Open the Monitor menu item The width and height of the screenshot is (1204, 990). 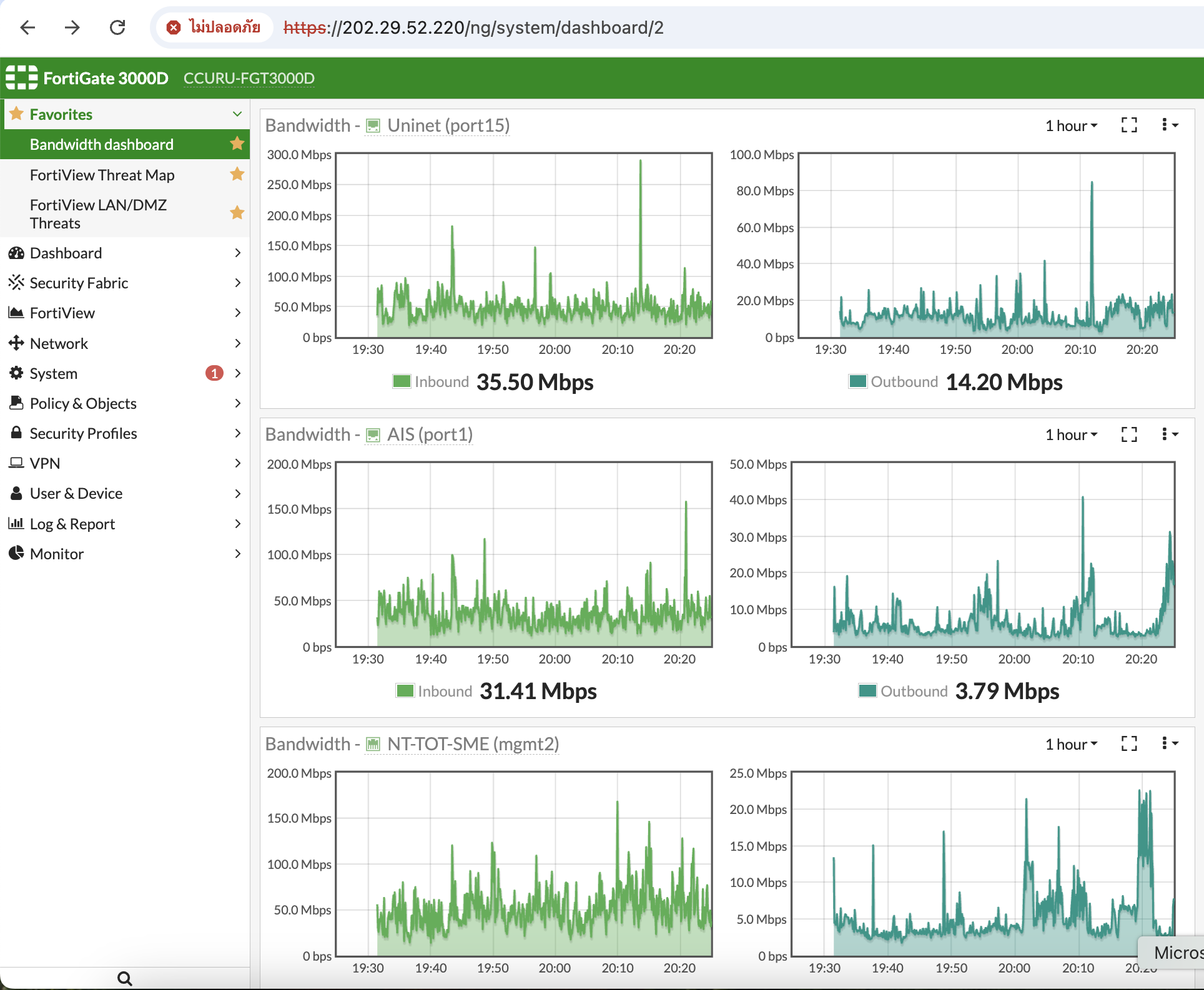[x=125, y=554]
